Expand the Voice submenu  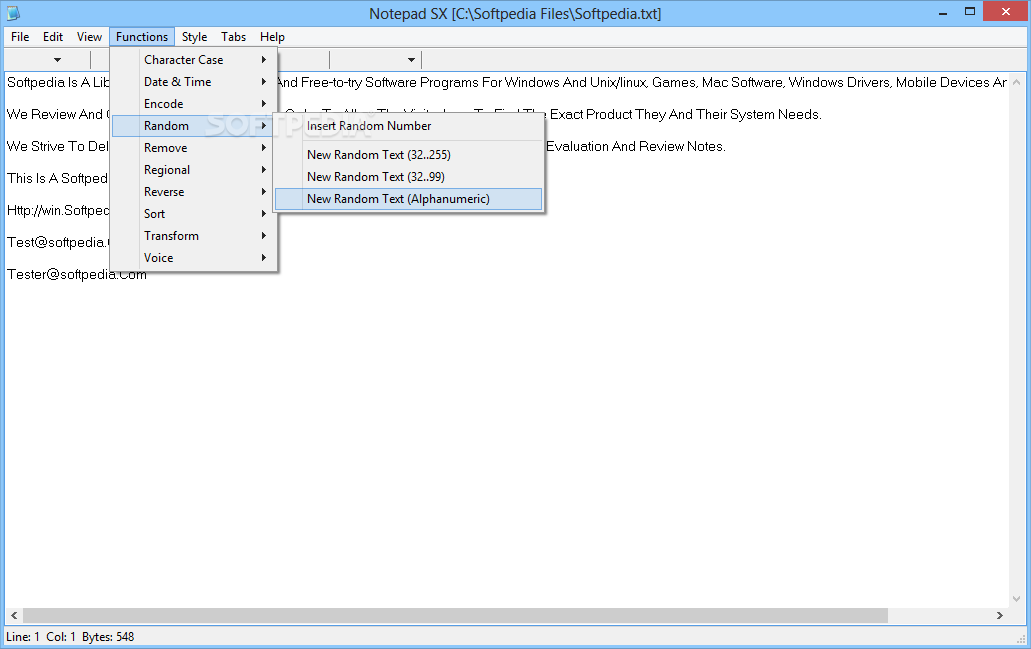click(x=193, y=258)
